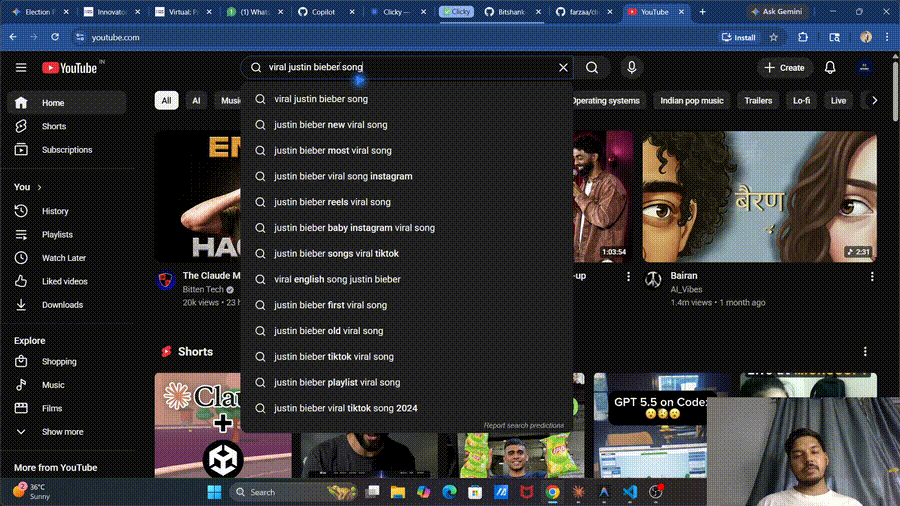
Task: Click the Create button
Action: [x=785, y=68]
